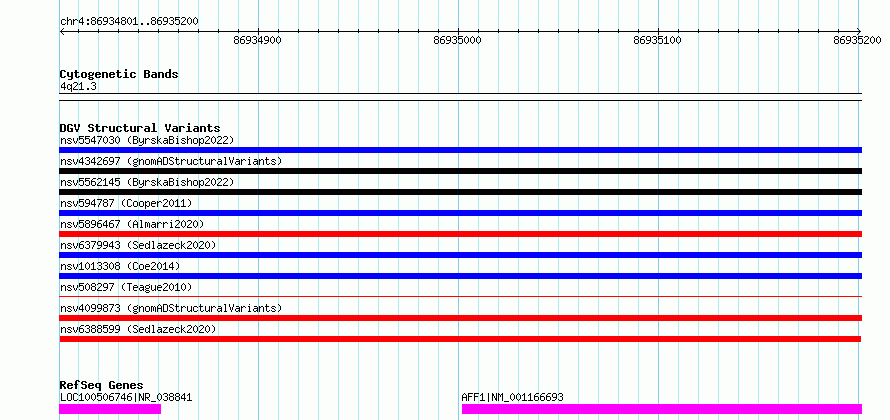Click the thin red line for nsv508297
This screenshot has width=890, height=420.
tap(460, 296)
